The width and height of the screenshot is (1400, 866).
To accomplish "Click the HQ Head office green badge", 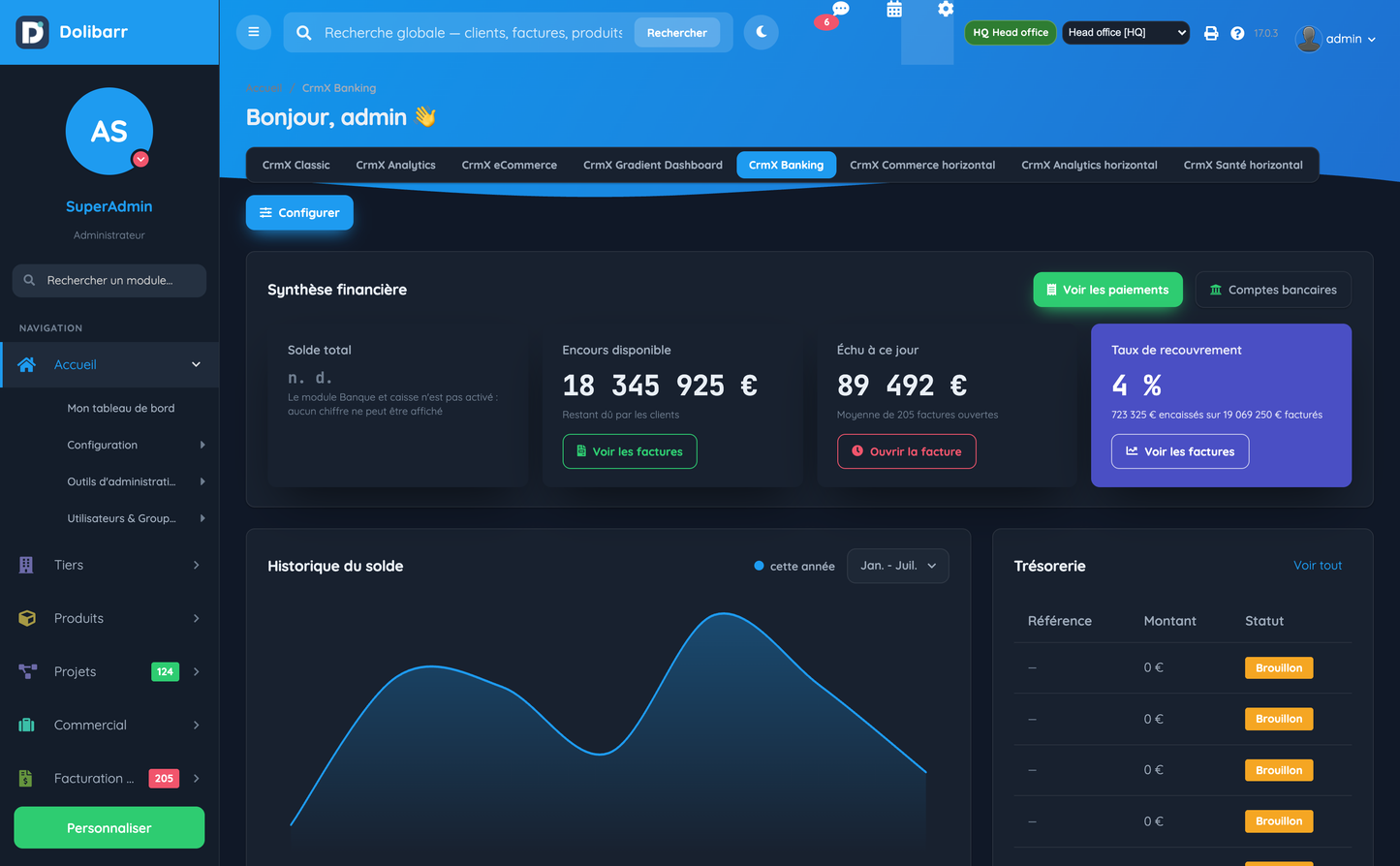I will click(1011, 32).
